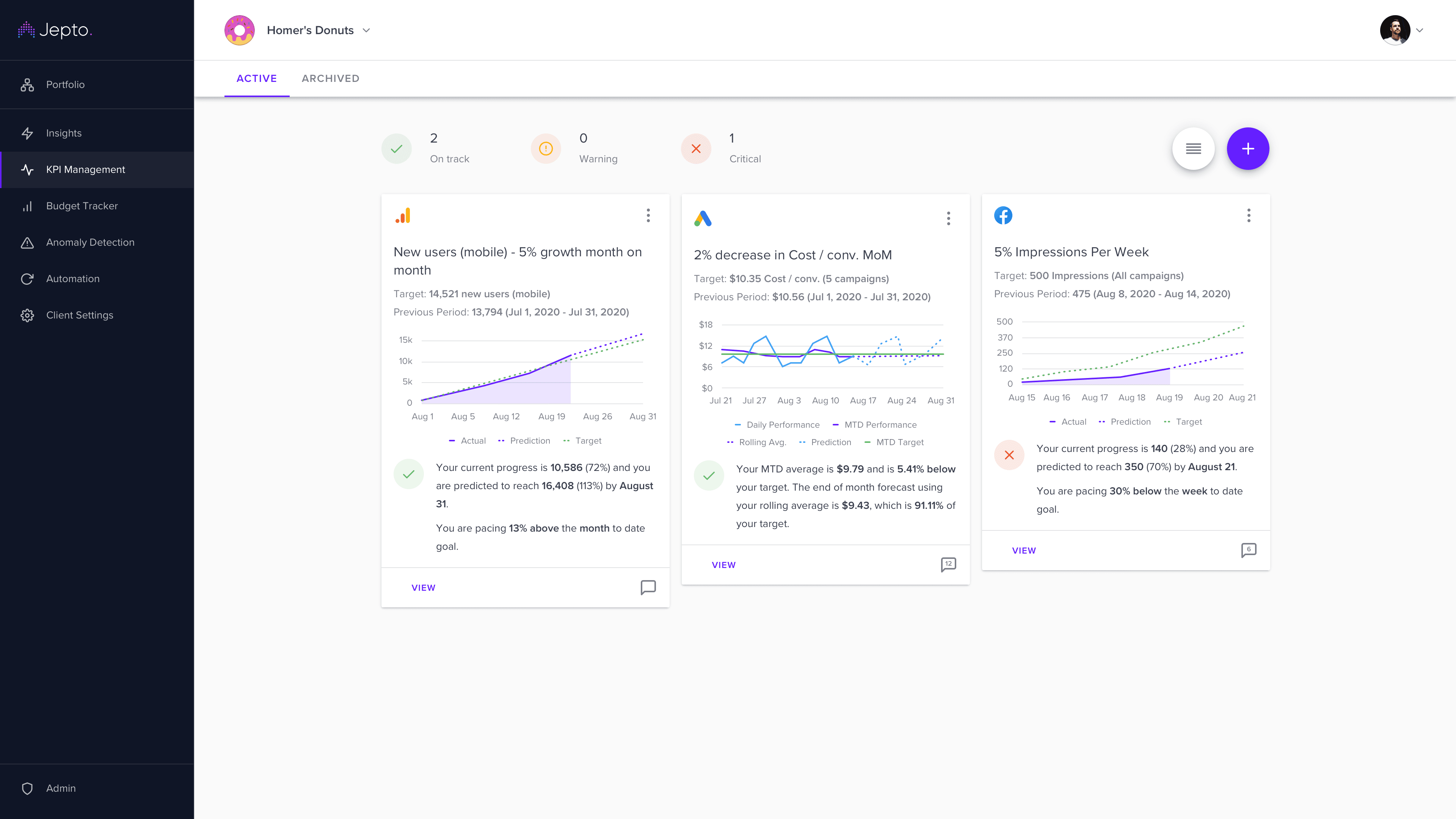Open Admin at sidebar bottom
Screen dimensions: 1456x819
point(97,788)
